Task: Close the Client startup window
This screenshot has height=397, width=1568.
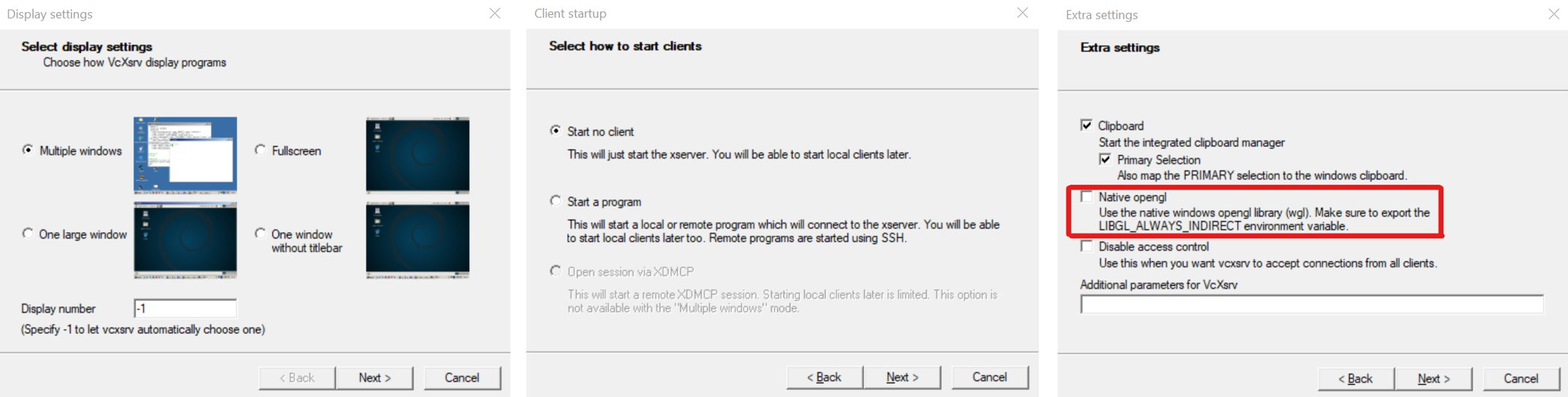Action: tap(1022, 13)
